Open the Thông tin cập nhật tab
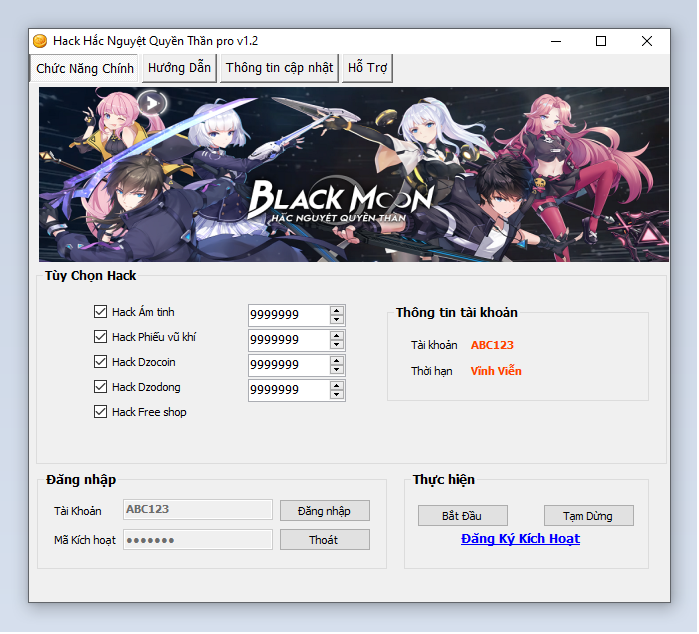 click(279, 68)
